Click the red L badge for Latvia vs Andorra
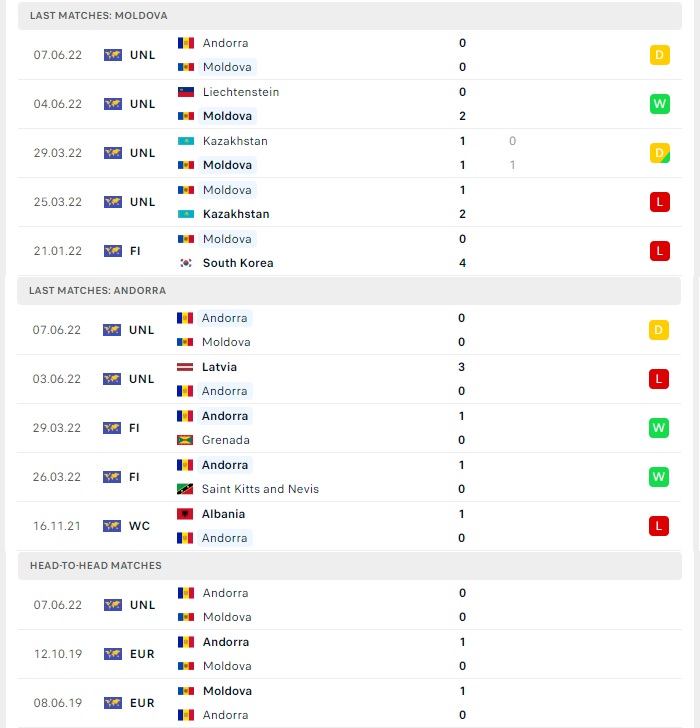Image resolution: width=700 pixels, height=728 pixels. (659, 379)
